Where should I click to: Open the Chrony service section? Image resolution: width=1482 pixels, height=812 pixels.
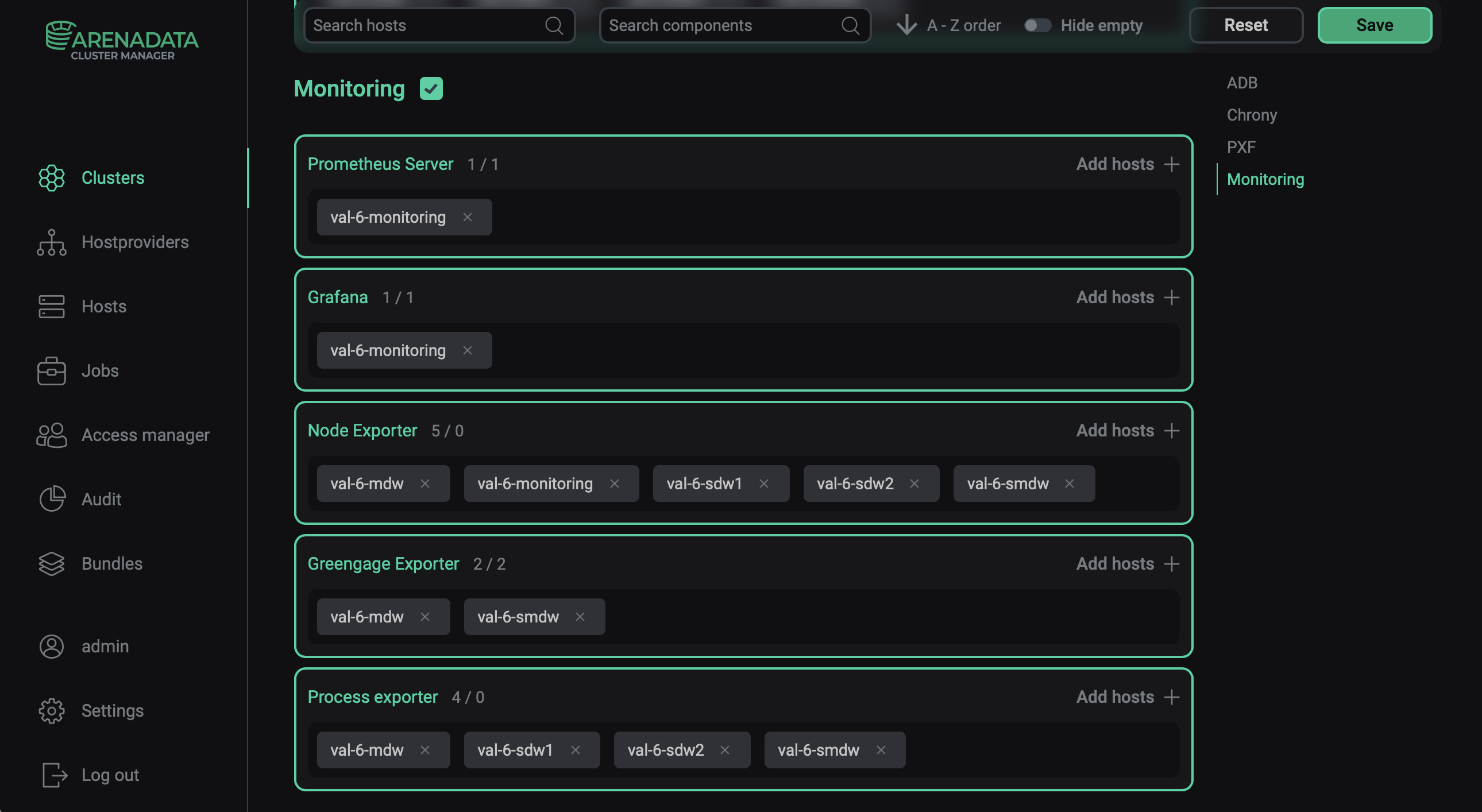click(1252, 114)
